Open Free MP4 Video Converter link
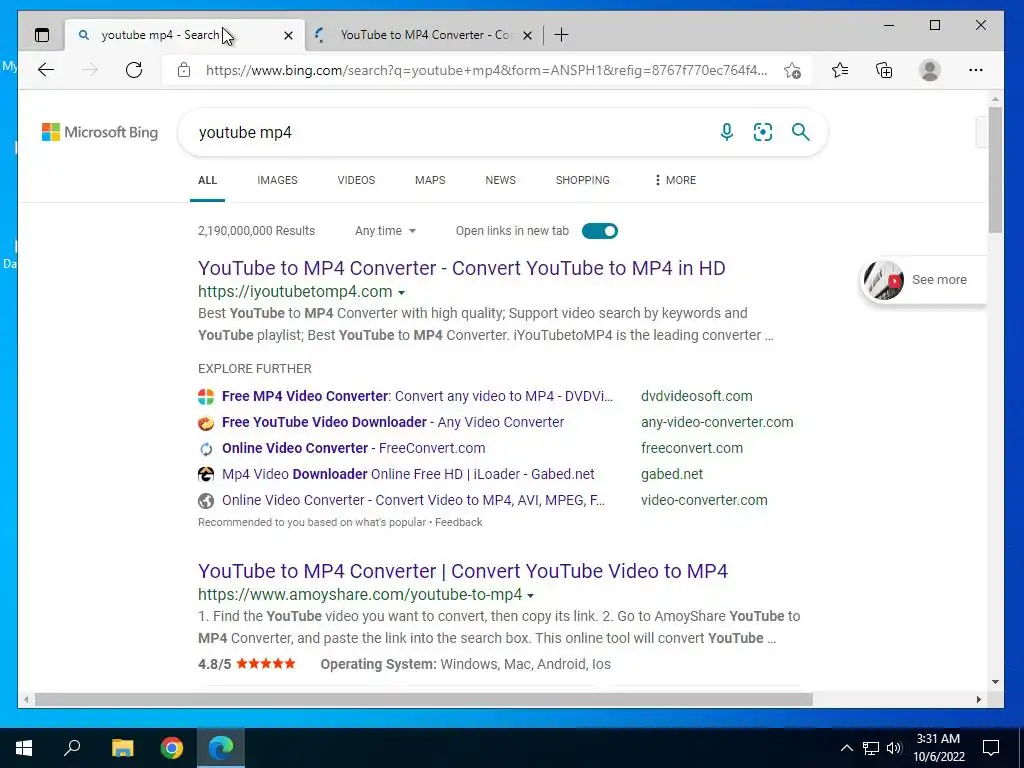The height and width of the screenshot is (768, 1024). coord(418,396)
